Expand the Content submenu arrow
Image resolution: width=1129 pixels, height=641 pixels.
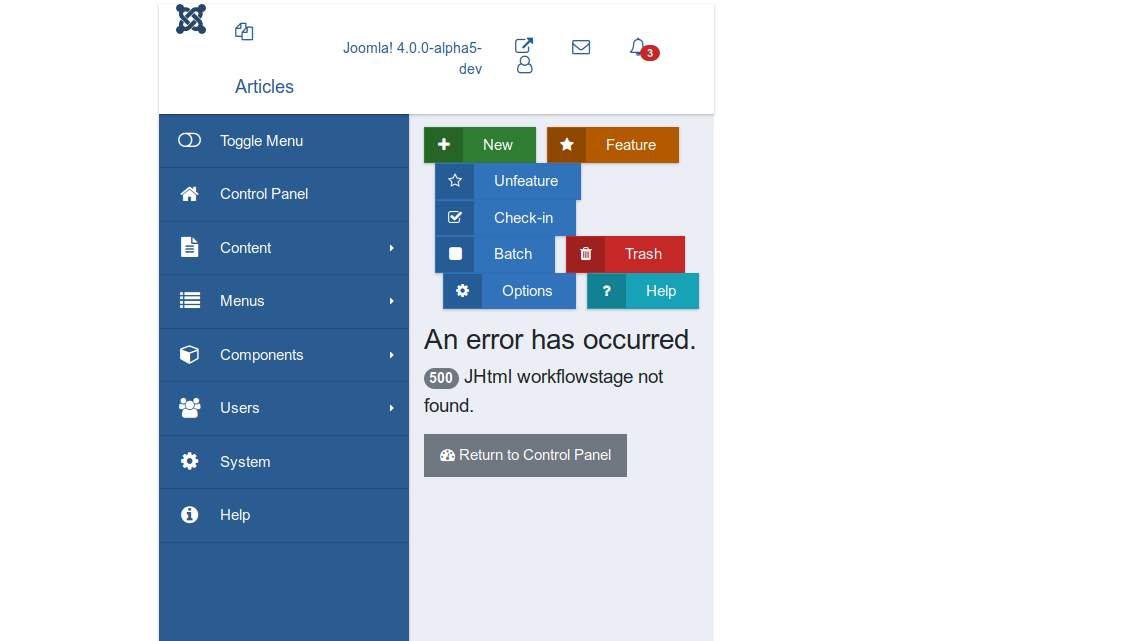click(x=392, y=248)
